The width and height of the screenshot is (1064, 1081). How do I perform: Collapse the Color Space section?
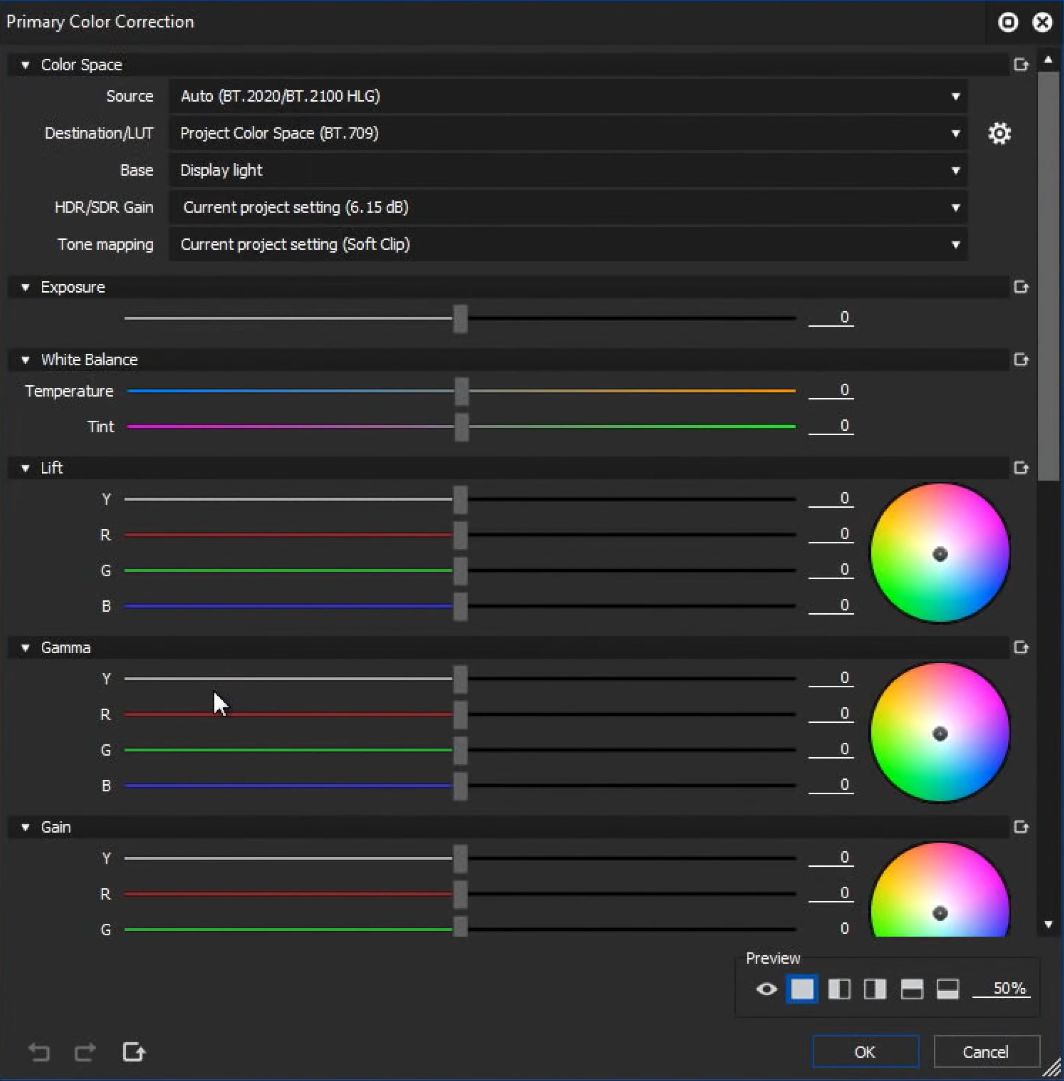click(x=26, y=65)
